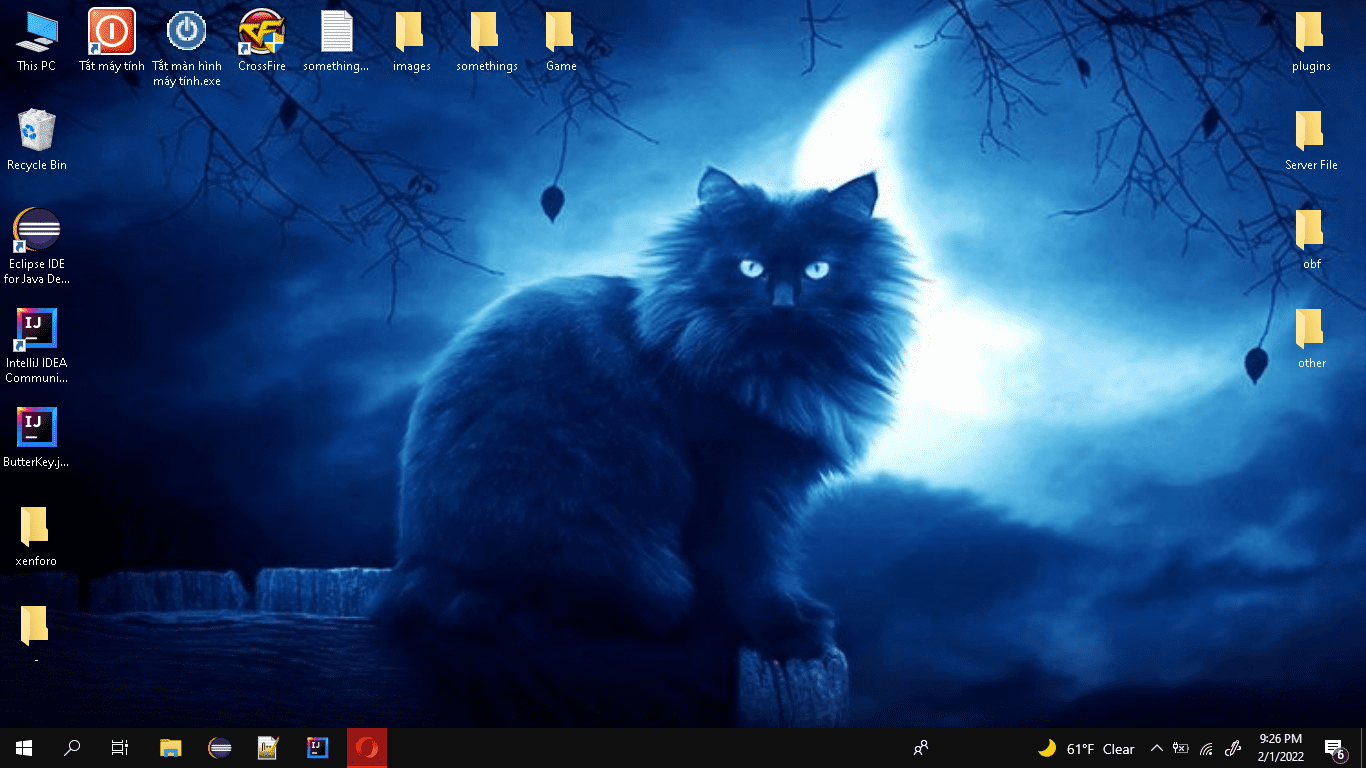Open taskbar Search with the magnifier
This screenshot has width=1366, height=768.
72,748
